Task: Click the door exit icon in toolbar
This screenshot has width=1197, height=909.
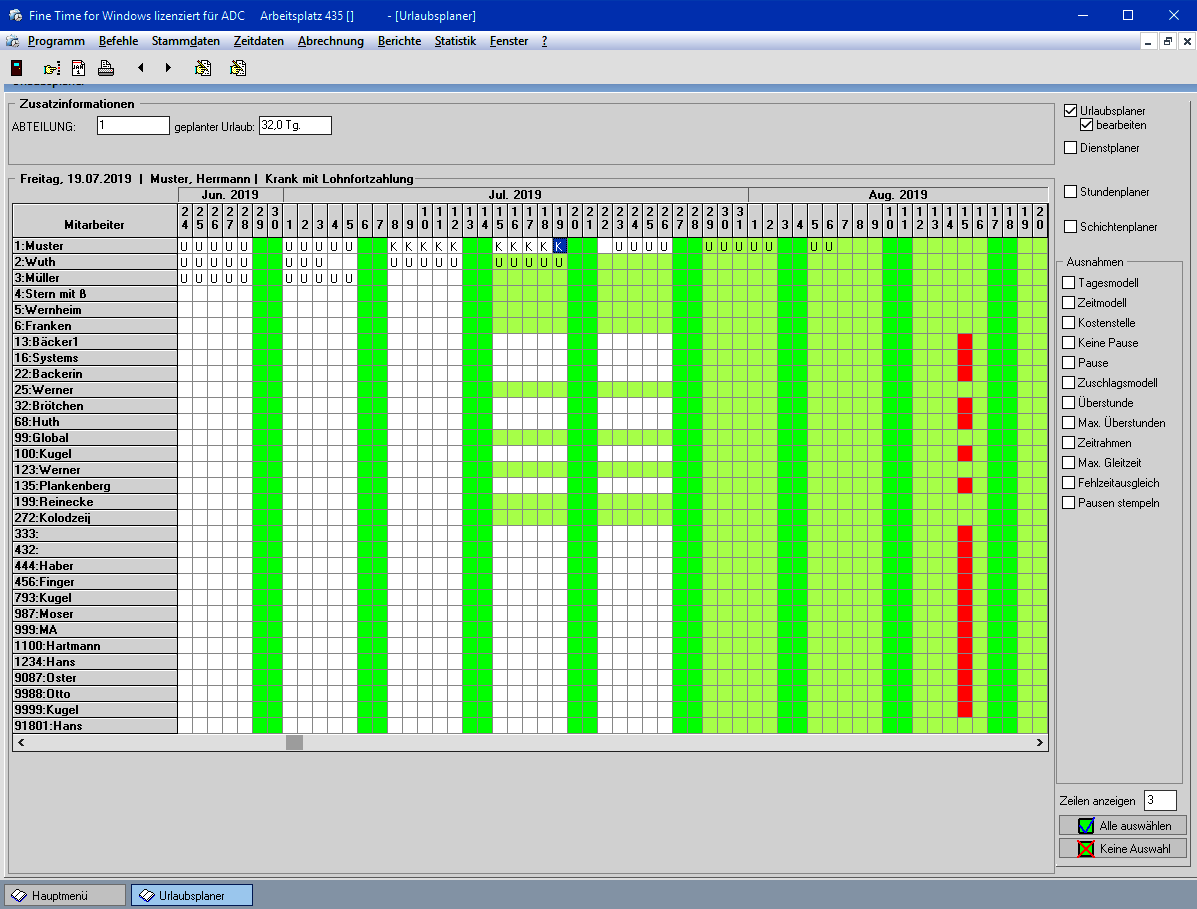Action: (x=17, y=68)
